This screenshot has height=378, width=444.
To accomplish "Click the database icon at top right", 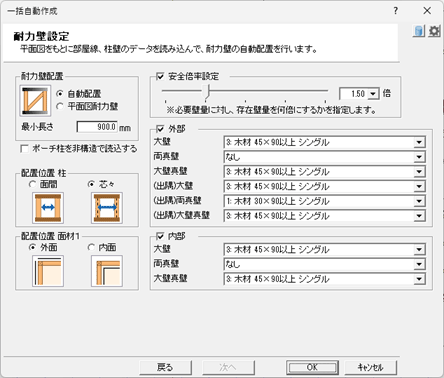I will coord(419,31).
